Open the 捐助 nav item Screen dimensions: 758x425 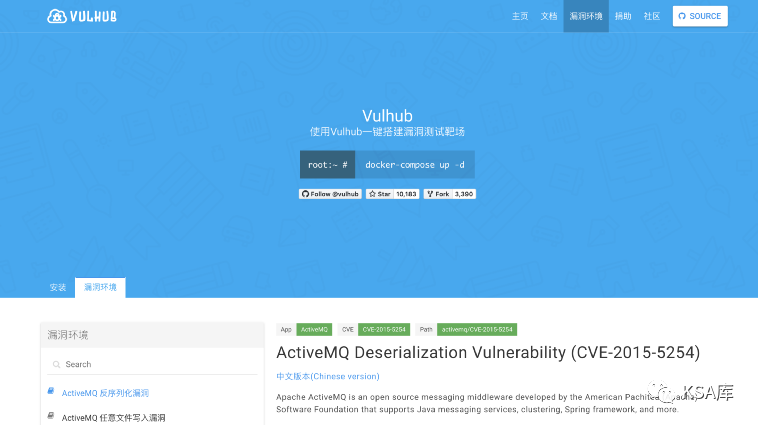(x=623, y=16)
